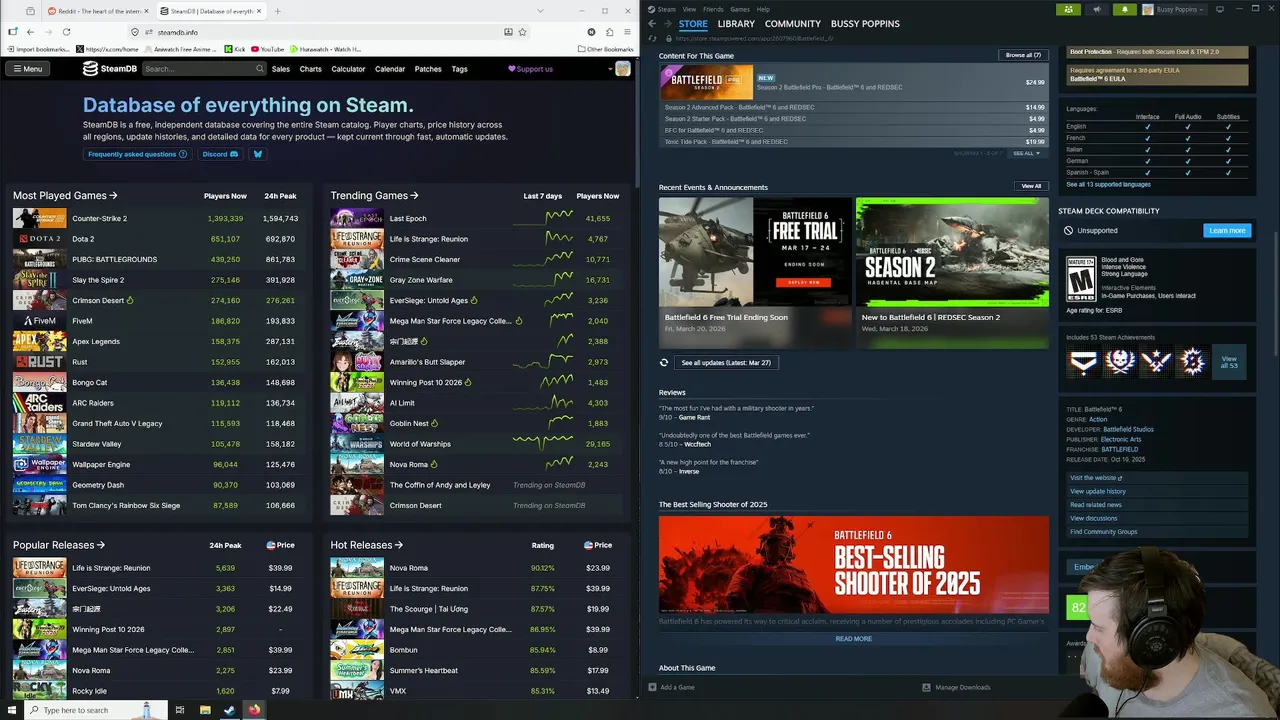
Task: Expand SEE ALL under game content
Action: 1026,153
